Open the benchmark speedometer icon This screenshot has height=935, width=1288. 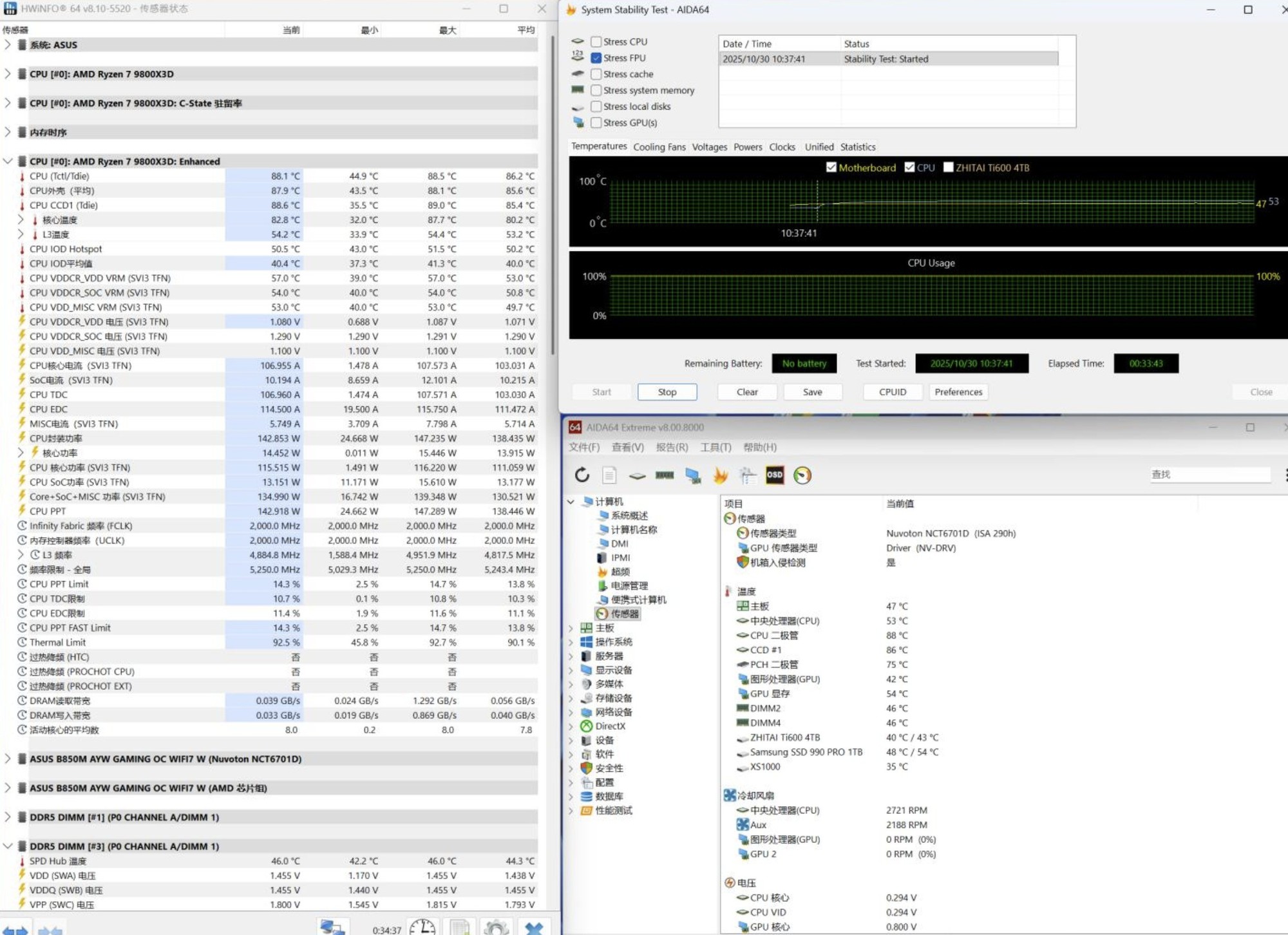800,475
